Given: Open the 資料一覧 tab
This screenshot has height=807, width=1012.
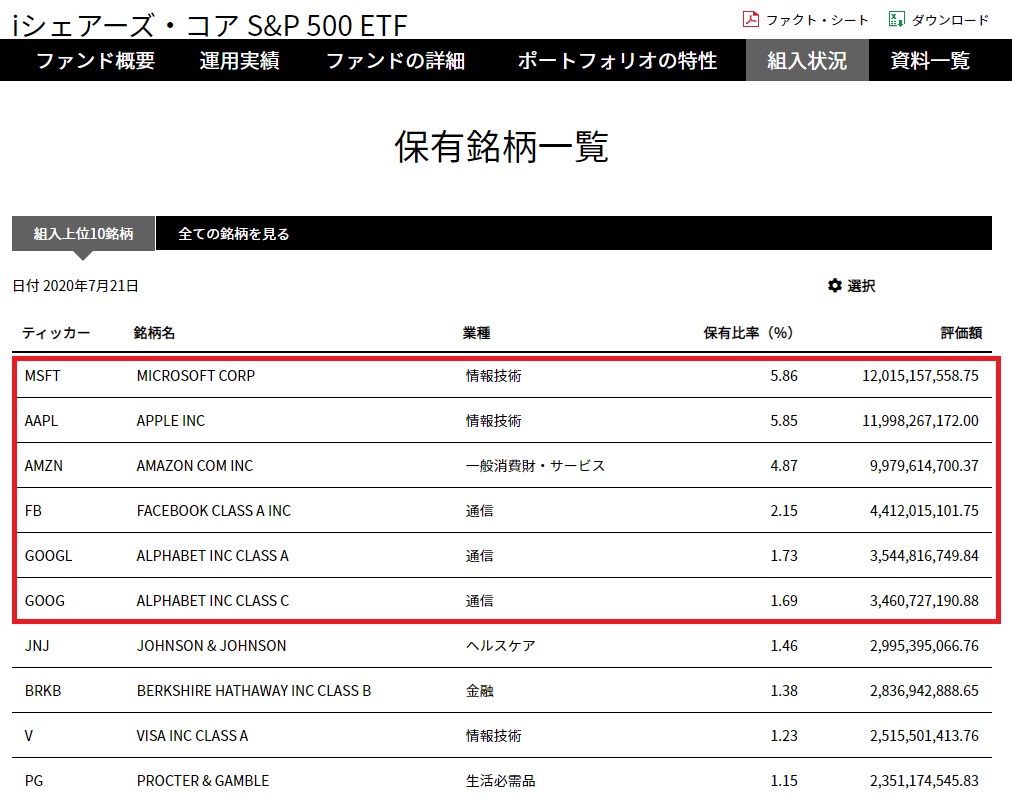Looking at the screenshot, I should (x=930, y=60).
